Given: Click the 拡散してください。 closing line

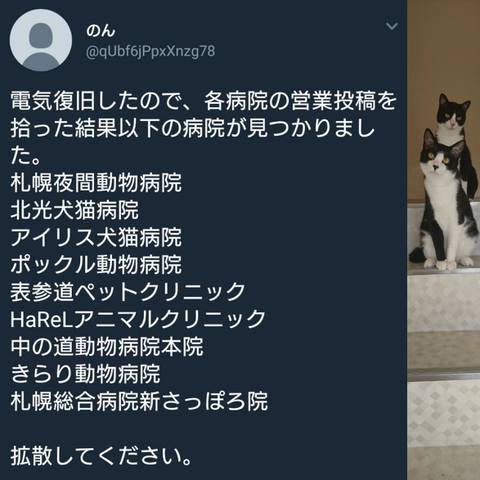Looking at the screenshot, I should 101,456.
